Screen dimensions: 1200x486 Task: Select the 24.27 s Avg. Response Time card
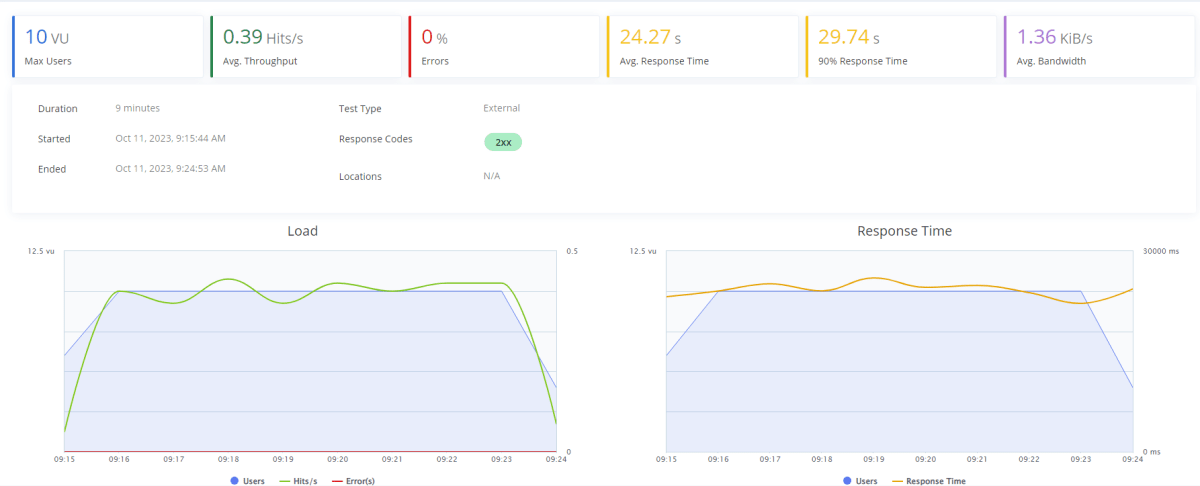point(702,46)
